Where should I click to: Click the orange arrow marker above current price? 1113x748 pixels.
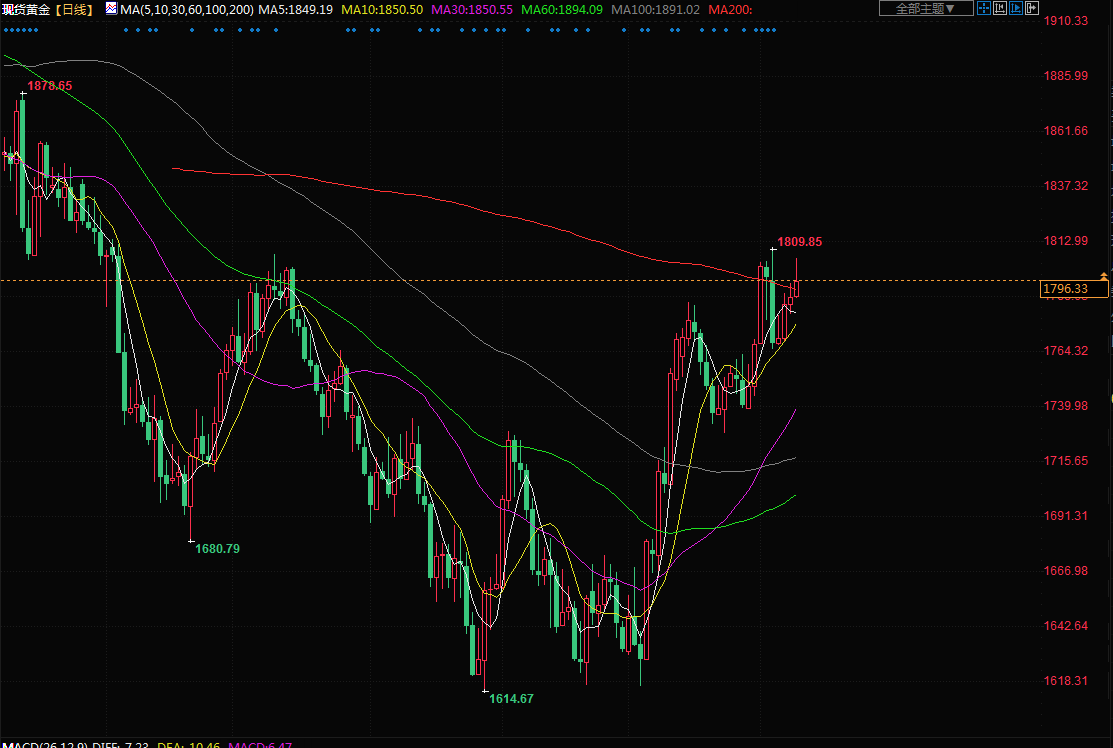1104,275
